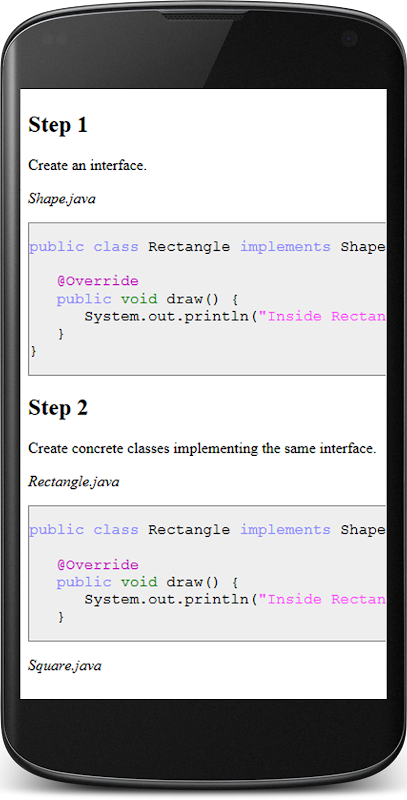Click "Inside Rectan" string in Step 1 code
Viewport: 407px width, 800px height.
point(322,316)
